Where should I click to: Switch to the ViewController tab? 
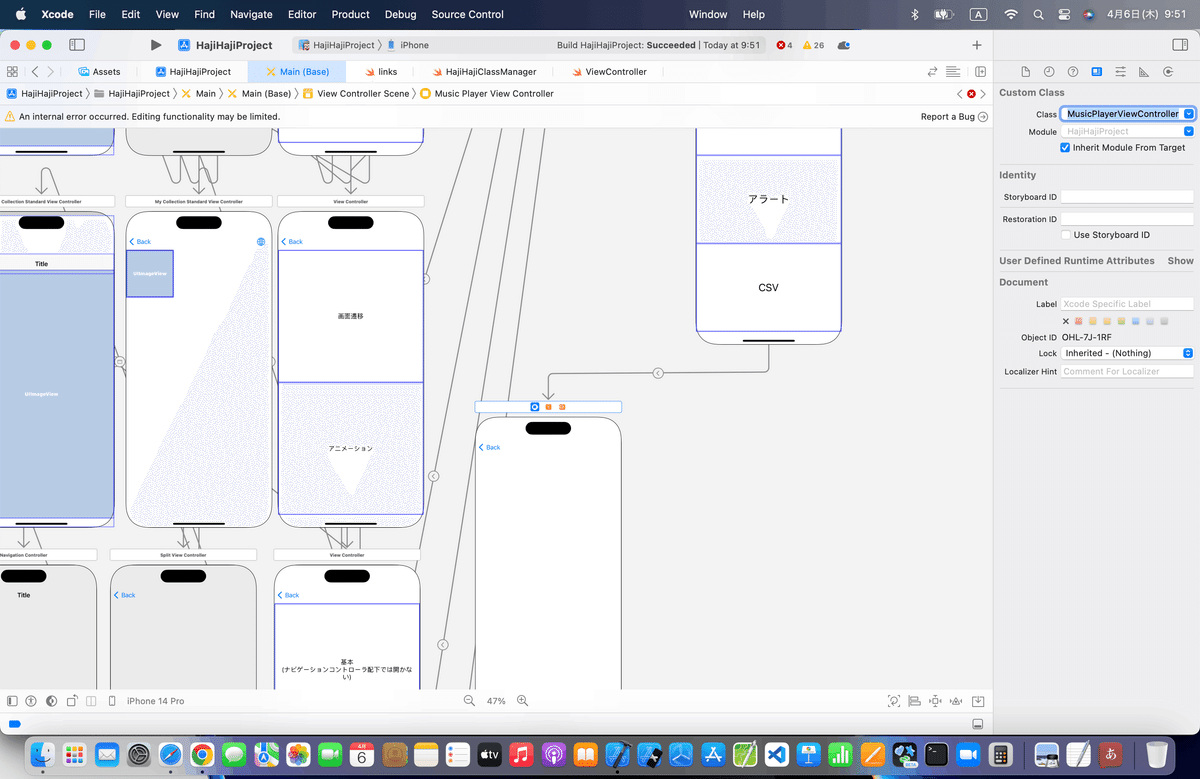pyautogui.click(x=609, y=72)
